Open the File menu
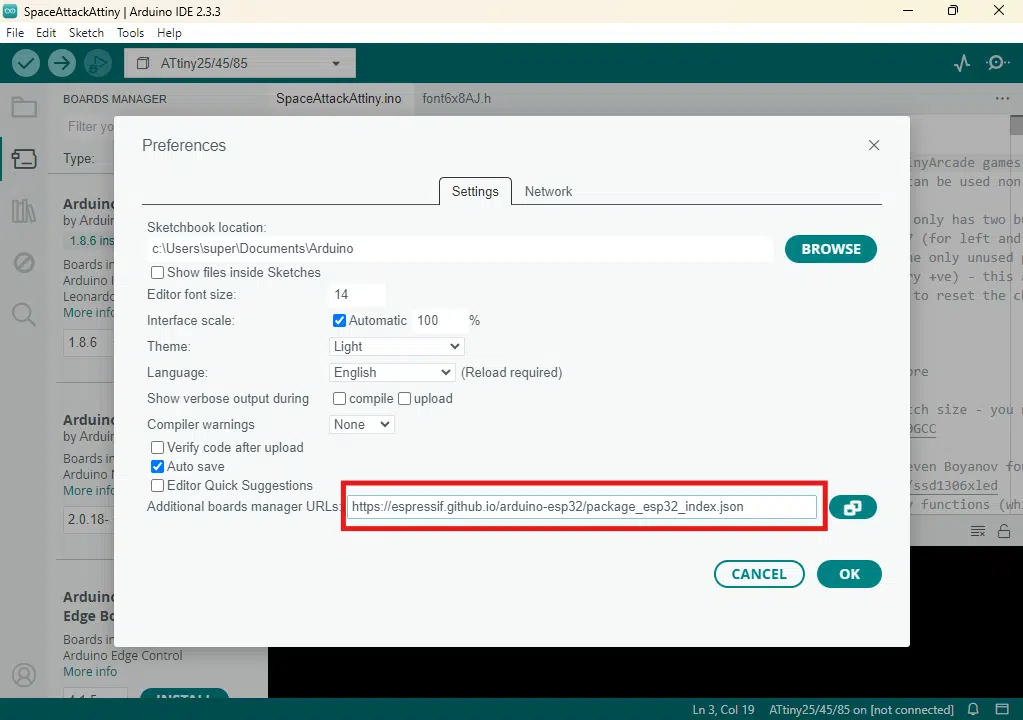Screen dimensions: 1023x720 [14, 33]
